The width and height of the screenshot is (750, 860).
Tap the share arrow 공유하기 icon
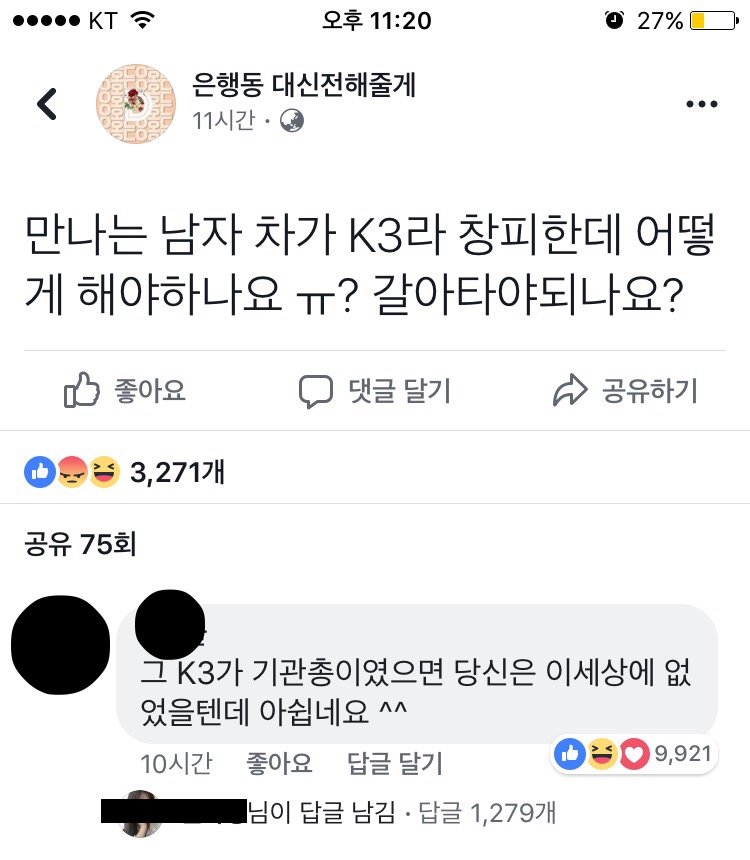(570, 390)
